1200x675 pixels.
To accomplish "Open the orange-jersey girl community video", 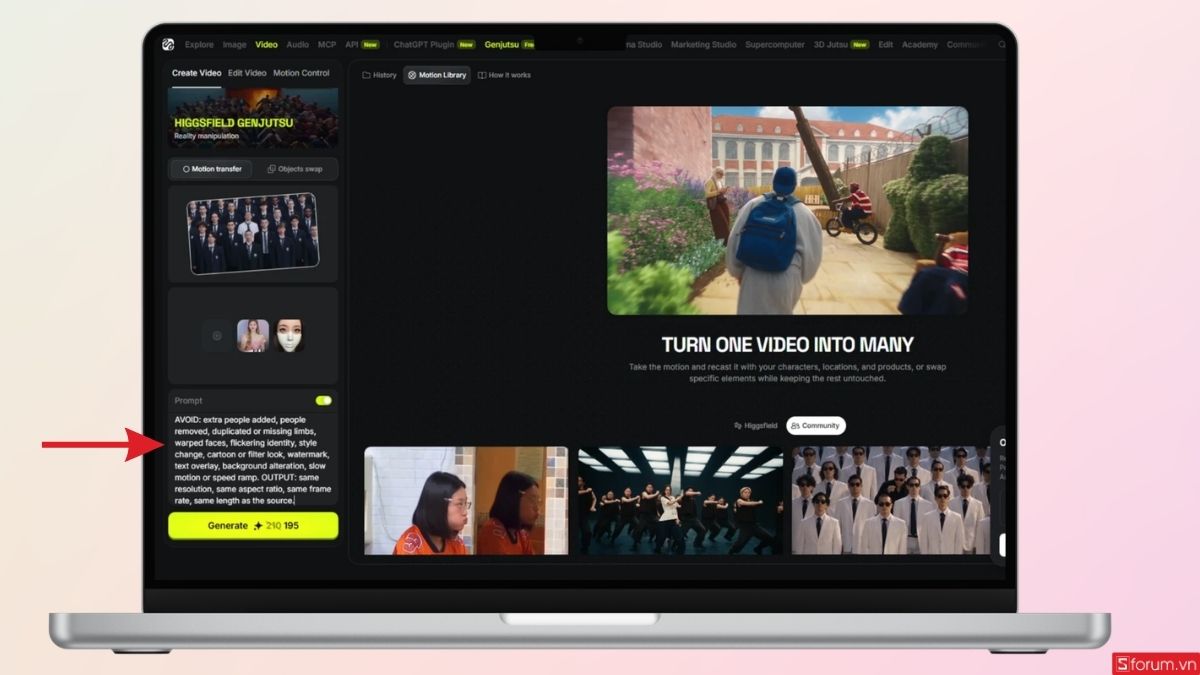I will point(466,500).
